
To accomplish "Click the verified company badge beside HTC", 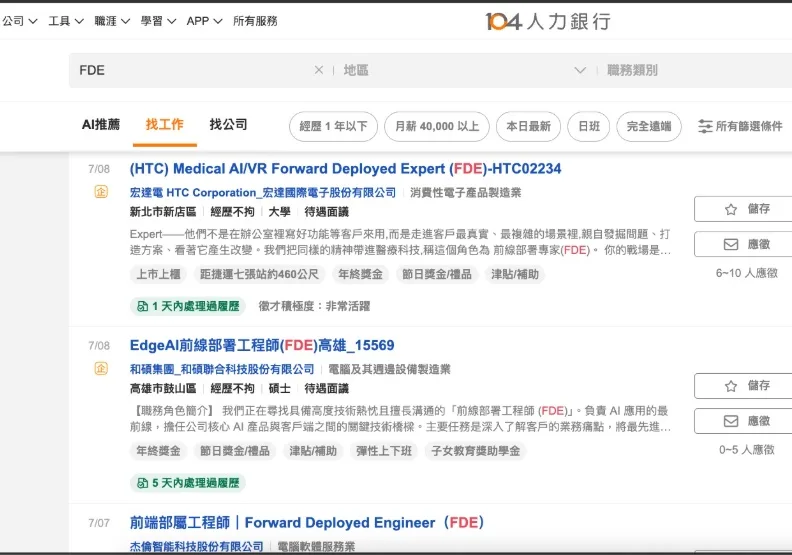I will coord(101,192).
